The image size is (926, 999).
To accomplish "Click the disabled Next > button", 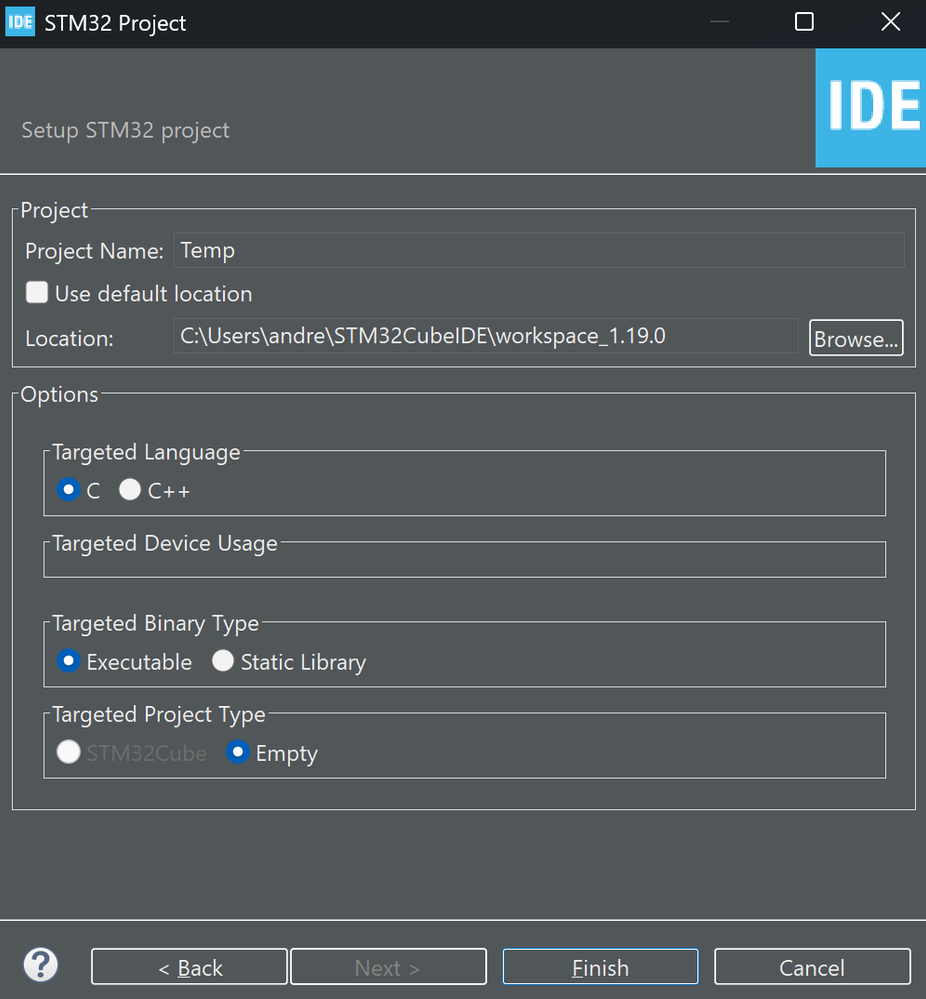I will click(x=388, y=967).
